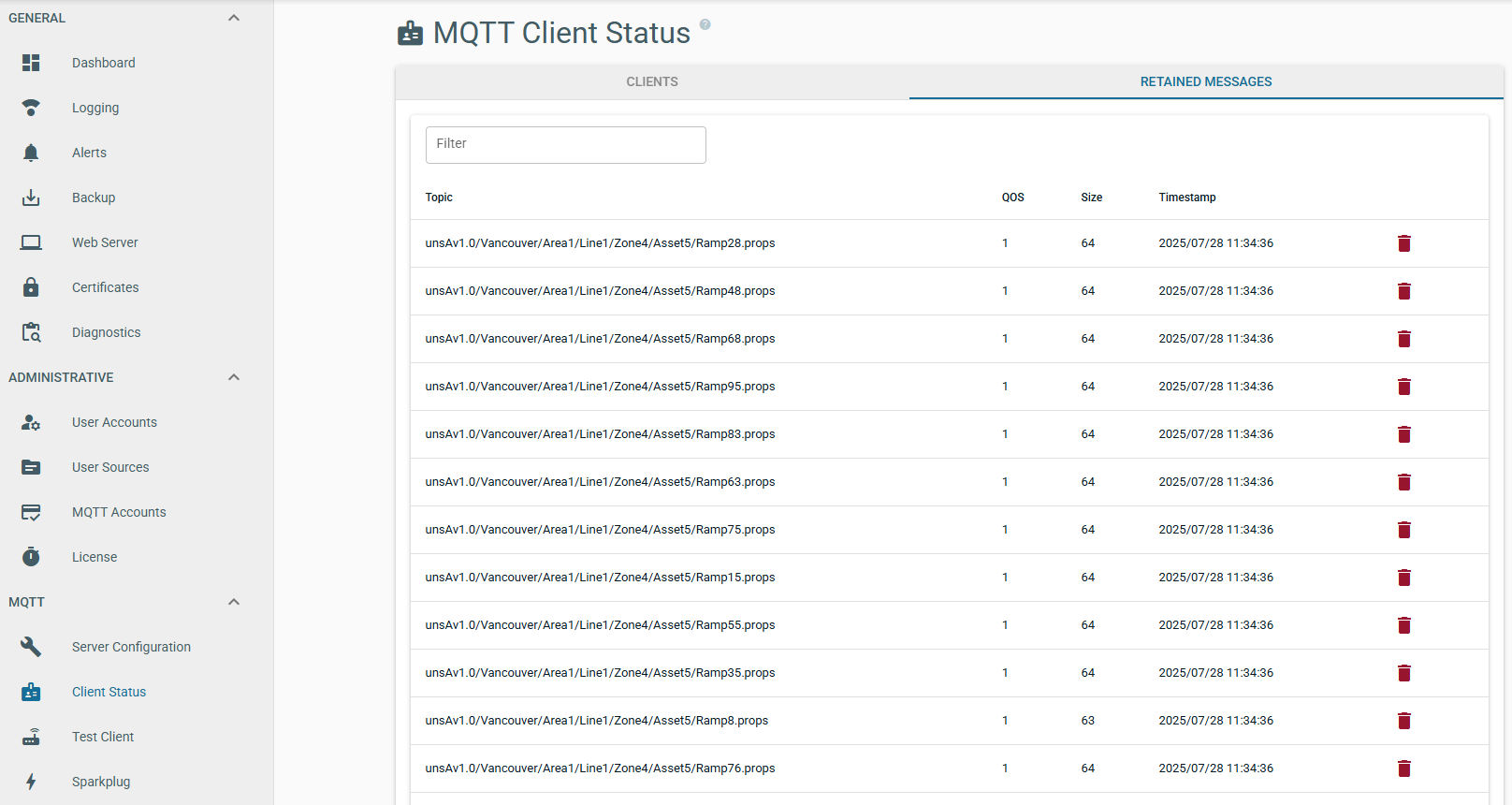1512x805 pixels.
Task: Click the Dashboard icon in sidebar
Action: 31,63
